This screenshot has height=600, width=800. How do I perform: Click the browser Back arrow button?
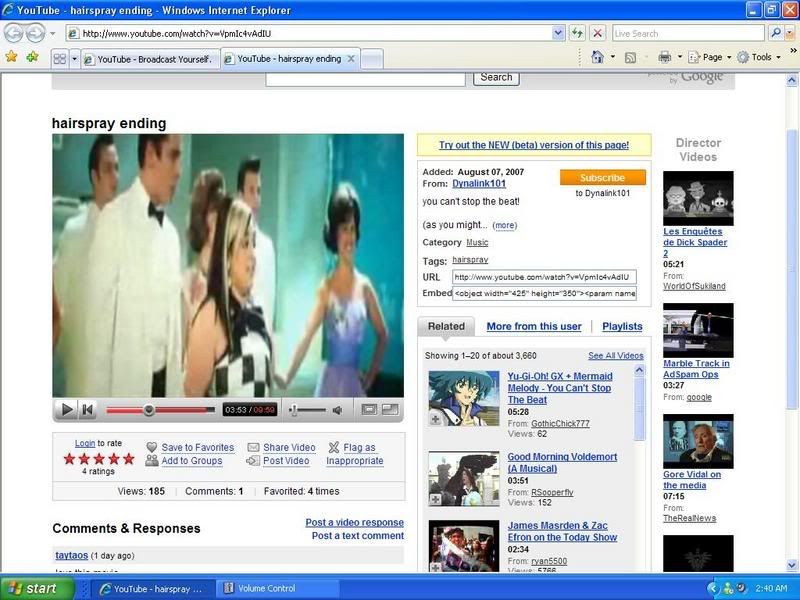14,34
